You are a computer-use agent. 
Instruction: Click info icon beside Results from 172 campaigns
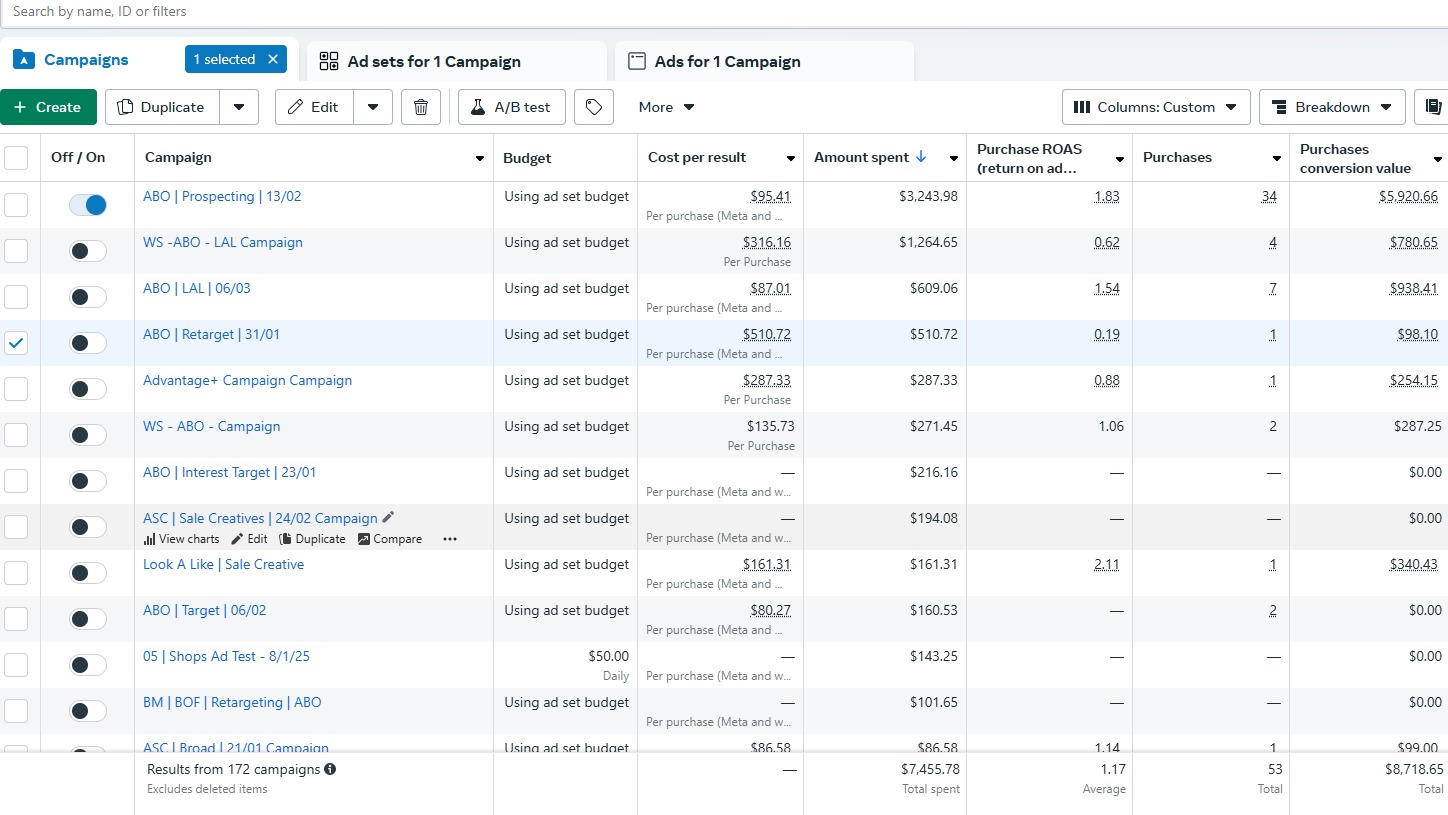coord(330,770)
